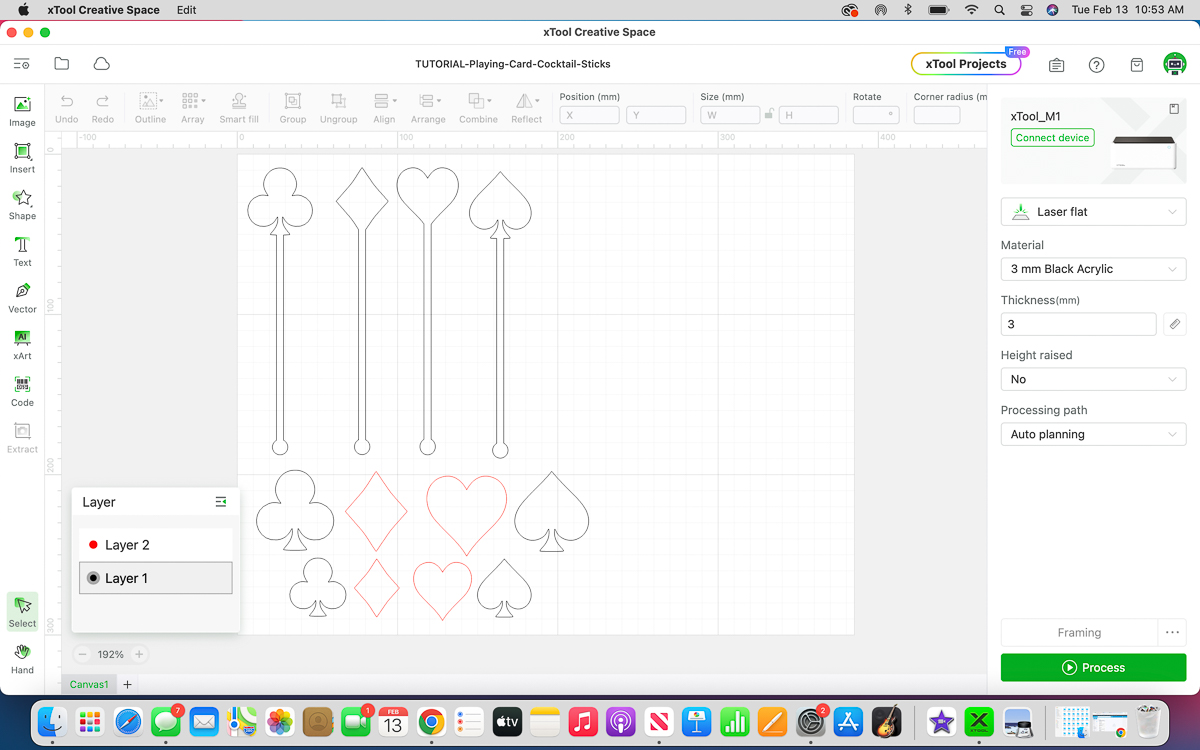The height and width of the screenshot is (750, 1200).
Task: Click the plus to increase zoom level
Action: click(139, 654)
